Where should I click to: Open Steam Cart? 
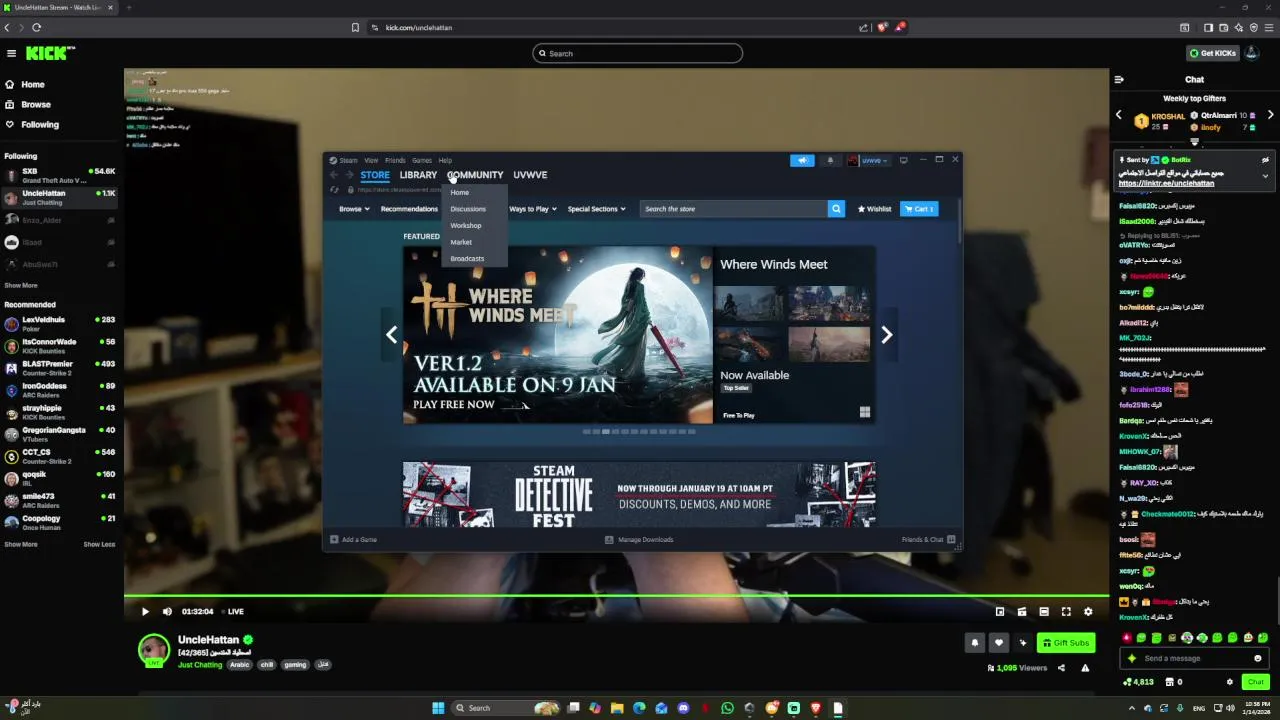(919, 209)
